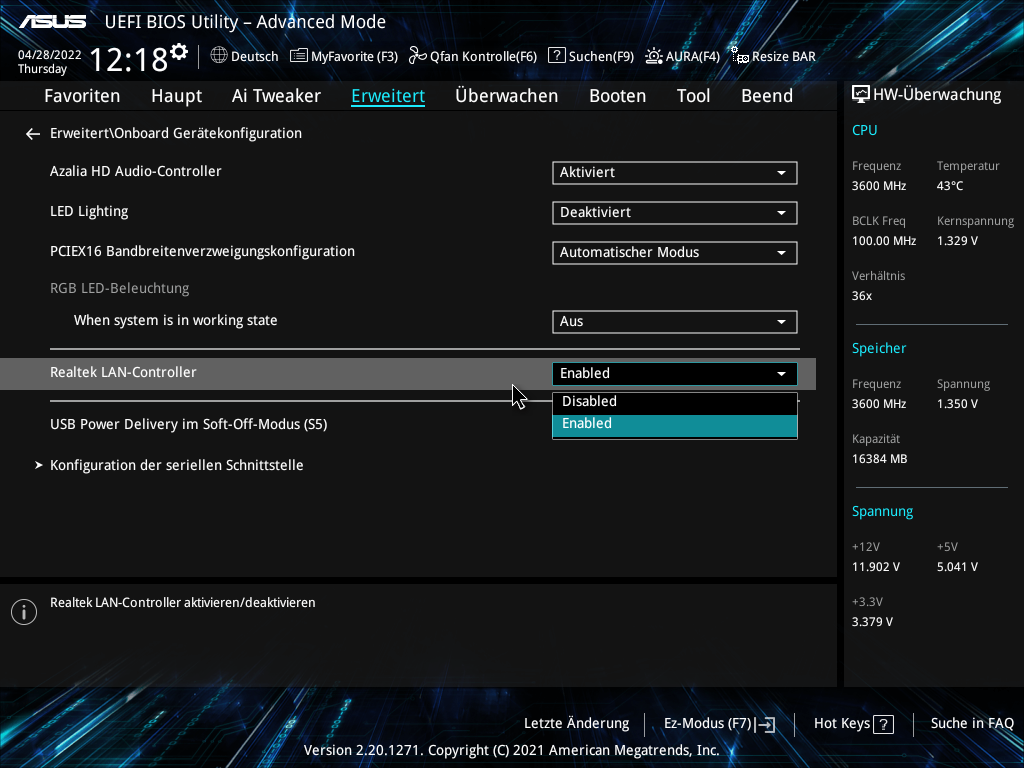This screenshot has width=1024, height=768.
Task: Switch to Ez-Modus (F7)
Action: click(720, 724)
